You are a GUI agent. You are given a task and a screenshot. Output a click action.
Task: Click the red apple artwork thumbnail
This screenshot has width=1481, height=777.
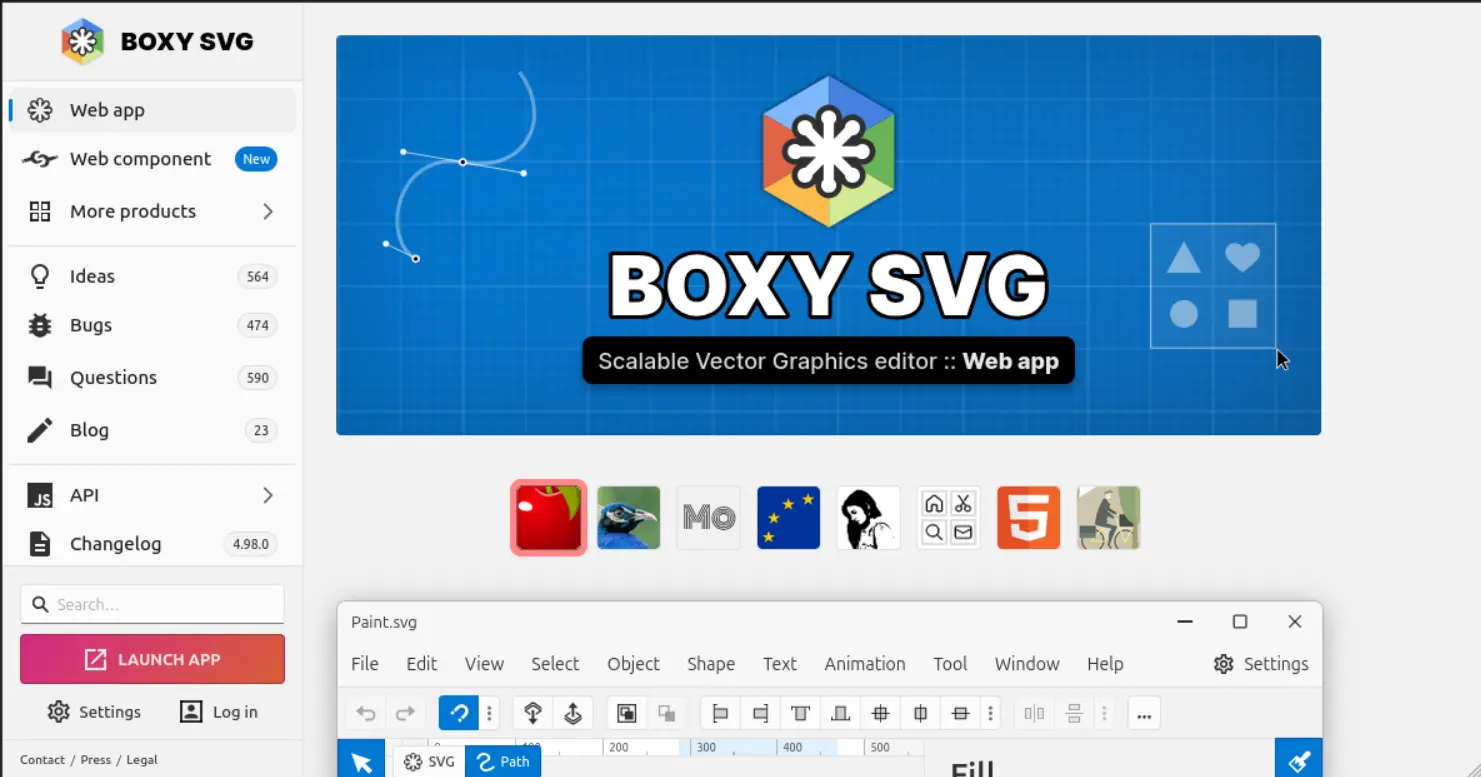pos(548,517)
